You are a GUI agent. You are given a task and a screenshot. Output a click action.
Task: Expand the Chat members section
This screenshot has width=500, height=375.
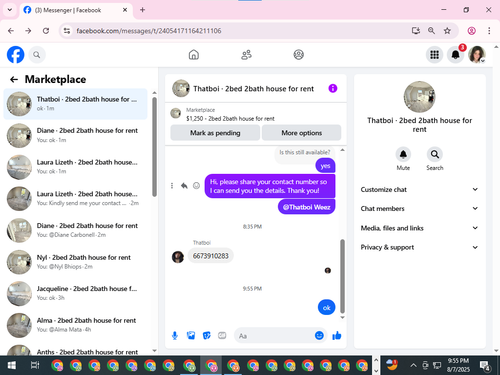click(419, 209)
